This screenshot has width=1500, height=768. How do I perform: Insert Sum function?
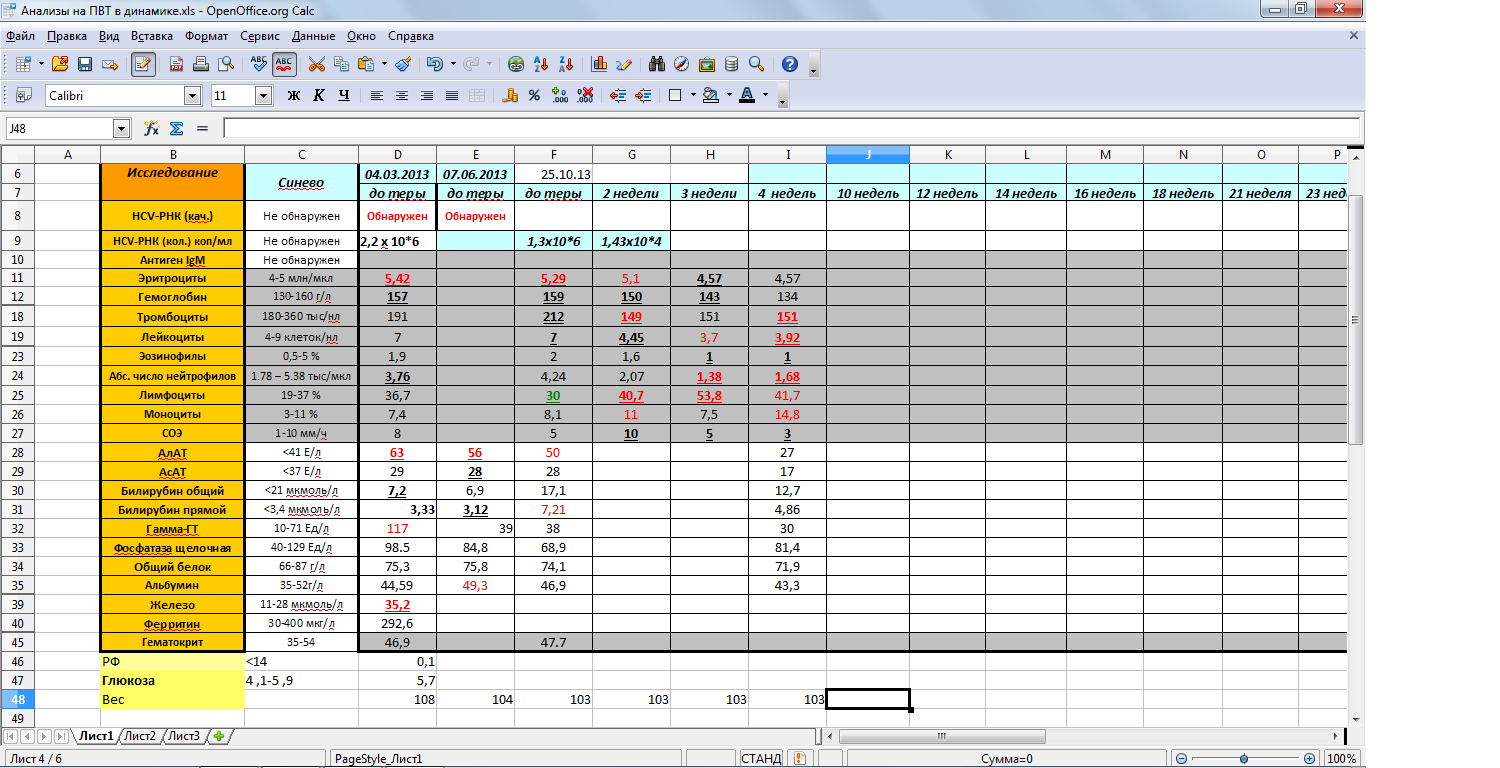[177, 129]
